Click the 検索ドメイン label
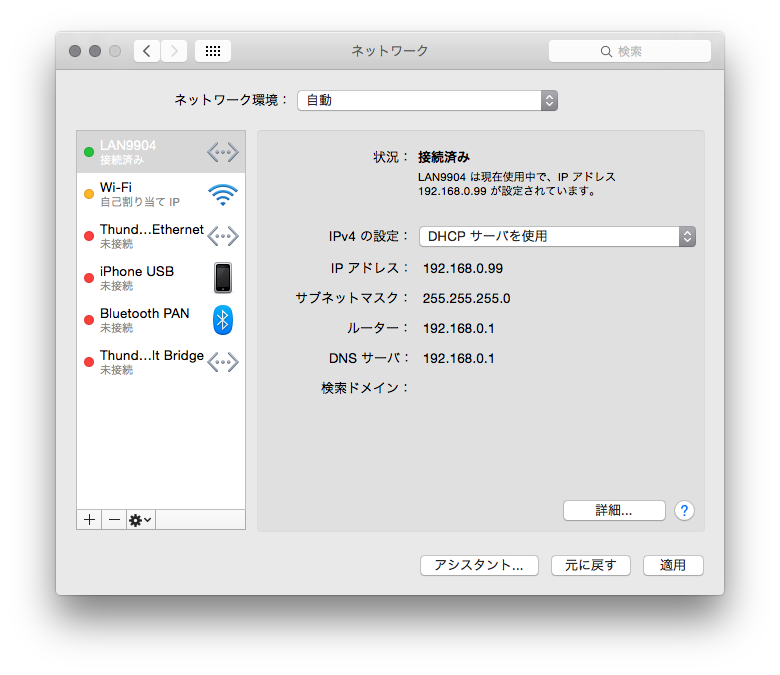 click(x=364, y=388)
